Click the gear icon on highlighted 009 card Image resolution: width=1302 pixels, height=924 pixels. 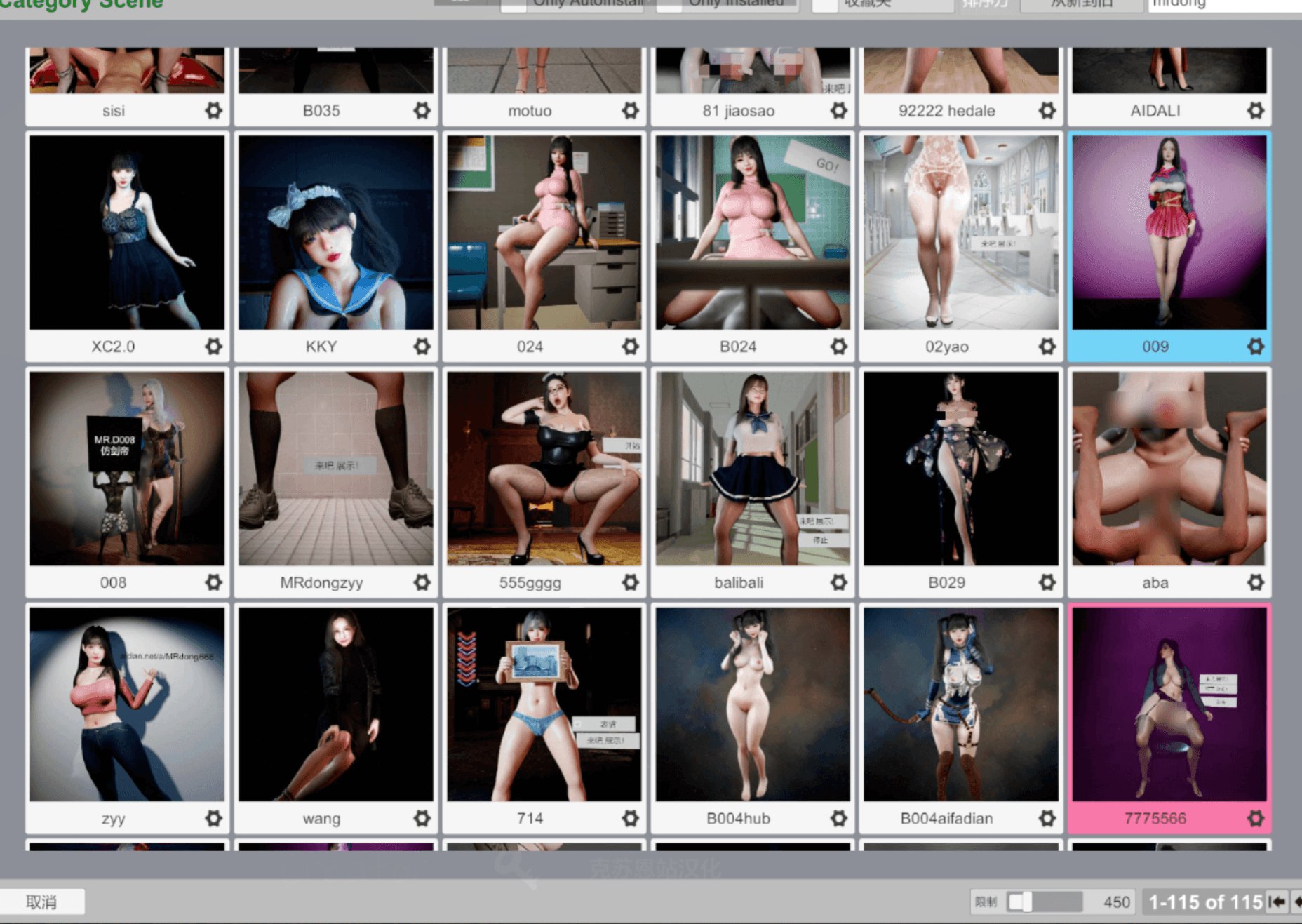(x=1255, y=346)
